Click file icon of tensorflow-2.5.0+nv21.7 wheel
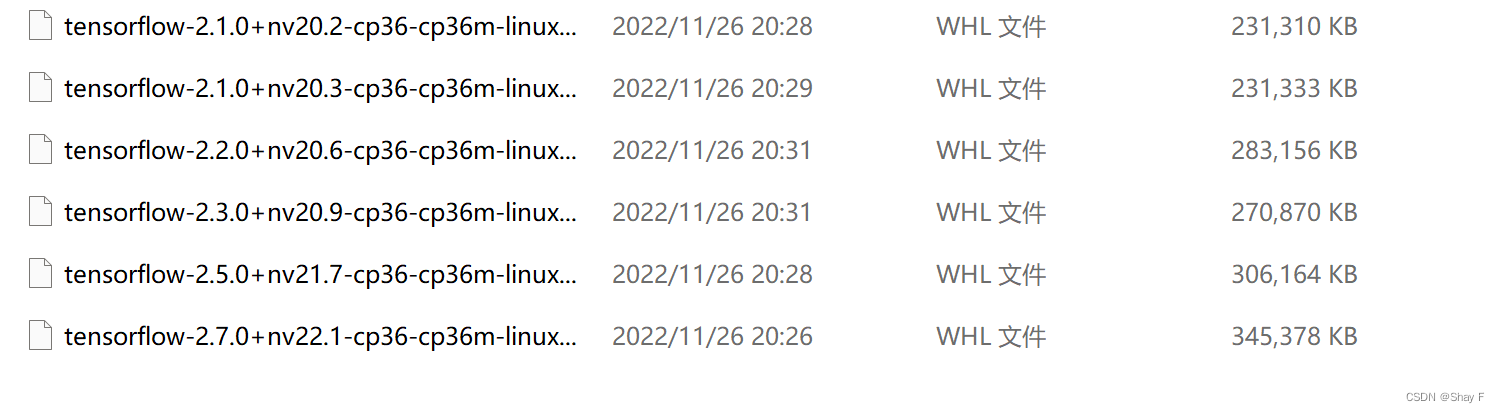The image size is (1500, 413). click(x=40, y=274)
